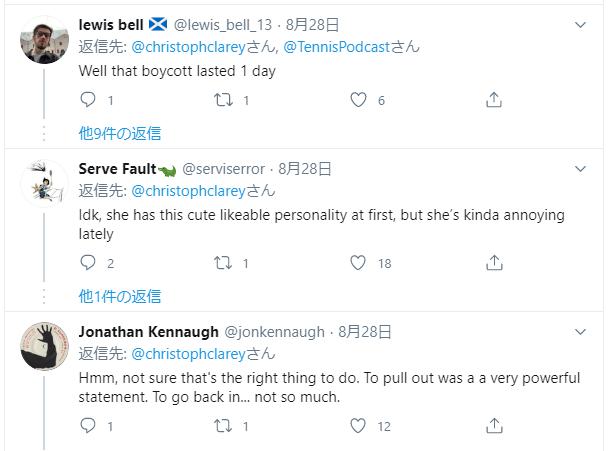This screenshot has width=611, height=451.
Task: Retweet Jonathan Kennaugh's tweet
Action: (x=225, y=426)
